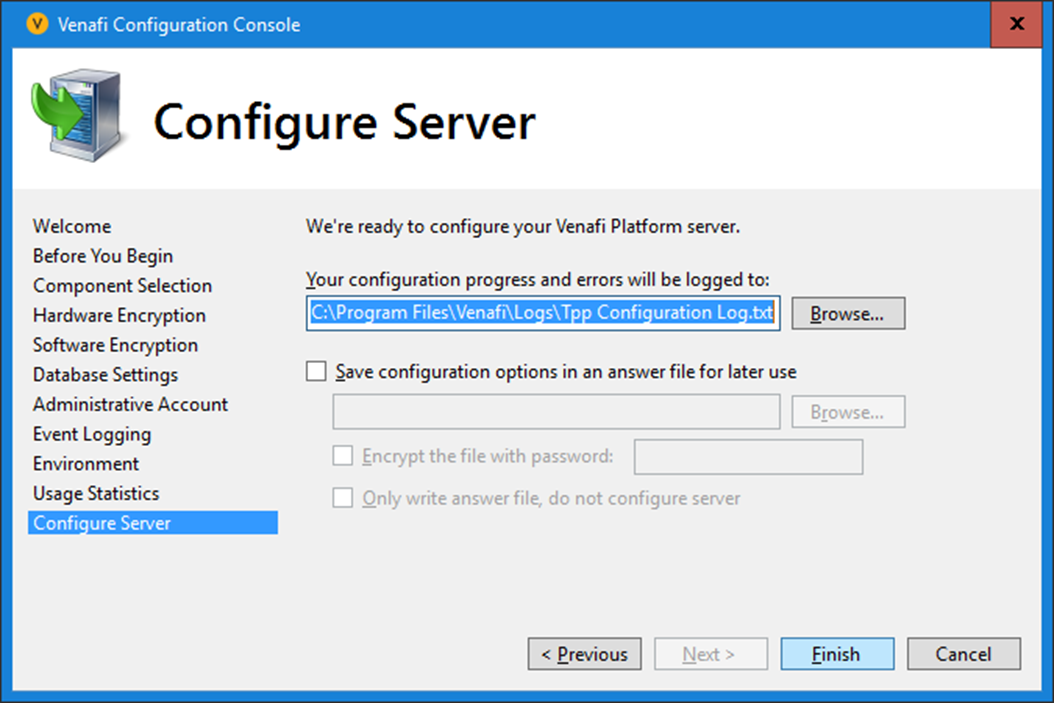Viewport: 1054px width, 703px height.
Task: Go to the Environment step
Action: [x=86, y=464]
